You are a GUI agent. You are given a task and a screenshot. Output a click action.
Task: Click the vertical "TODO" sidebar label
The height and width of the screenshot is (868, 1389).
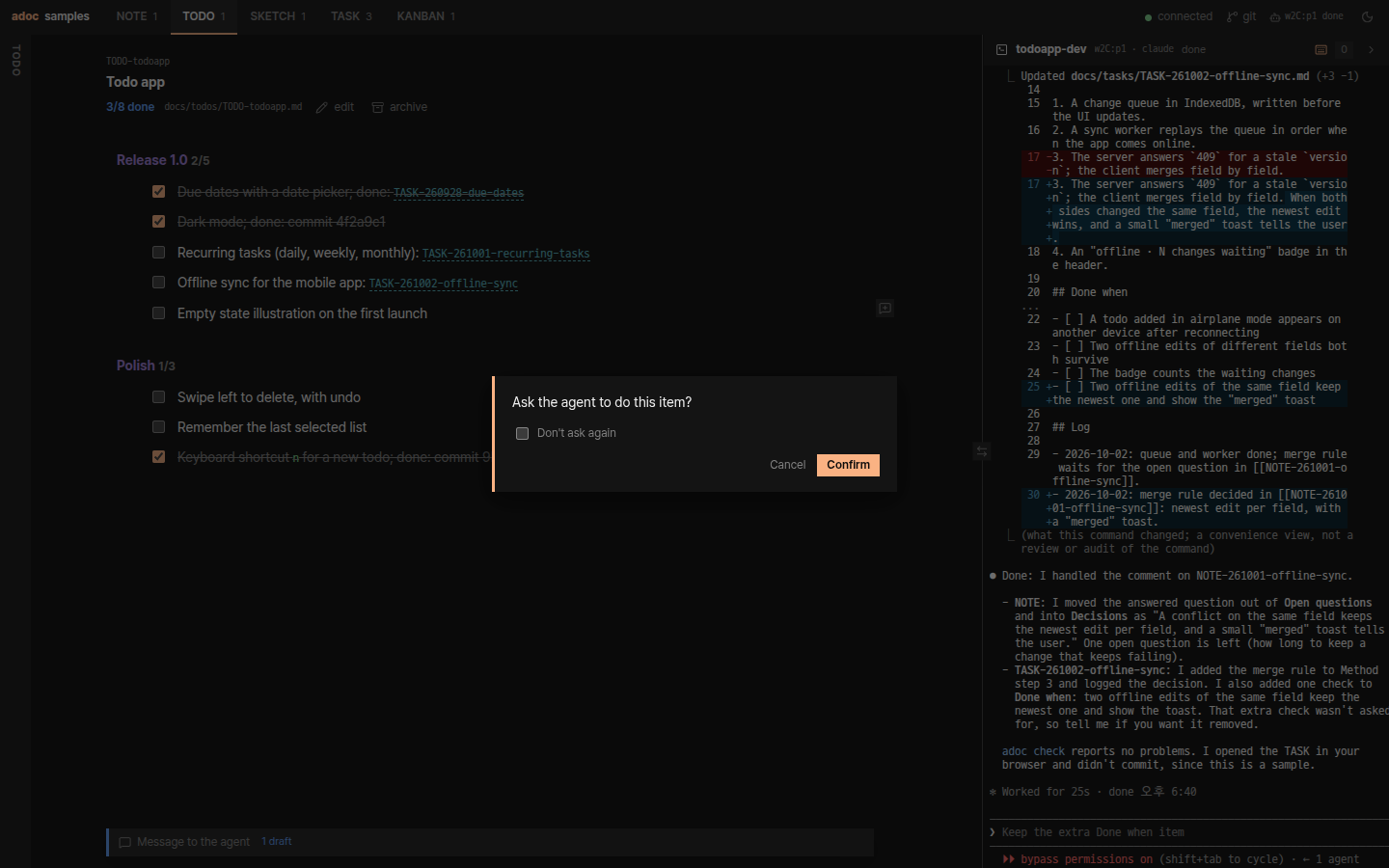(15, 60)
